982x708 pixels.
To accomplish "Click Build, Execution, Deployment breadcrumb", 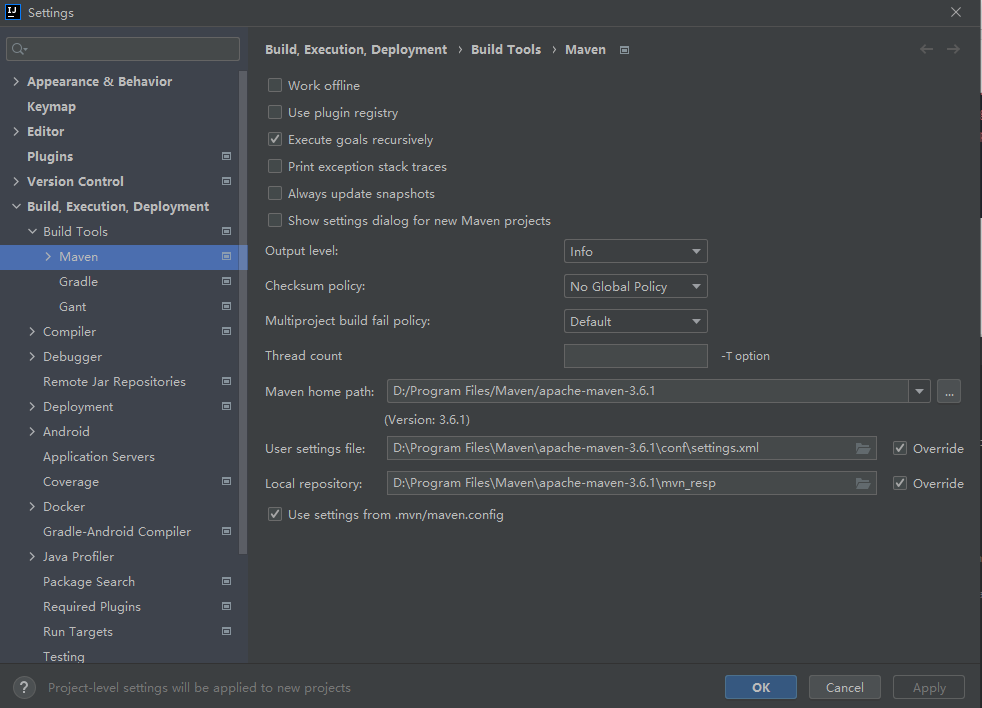I will coord(356,49).
